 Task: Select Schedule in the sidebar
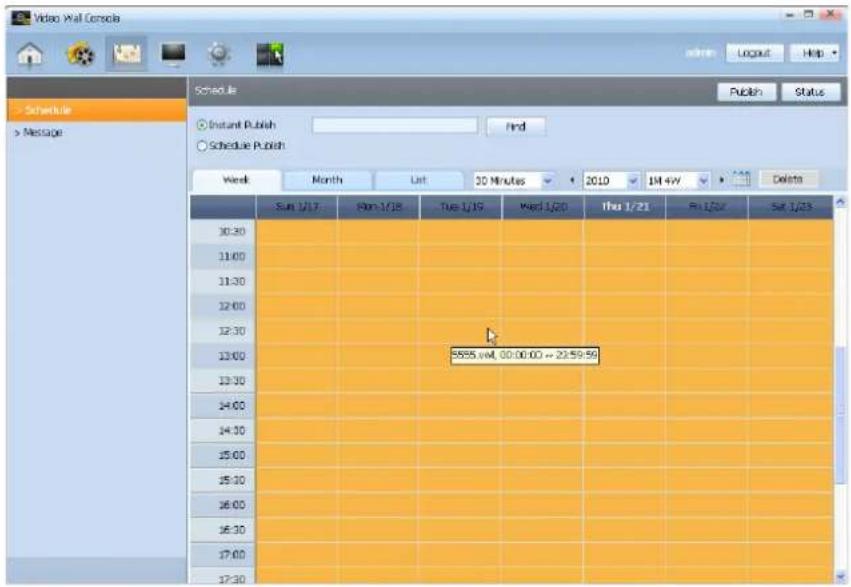click(97, 110)
